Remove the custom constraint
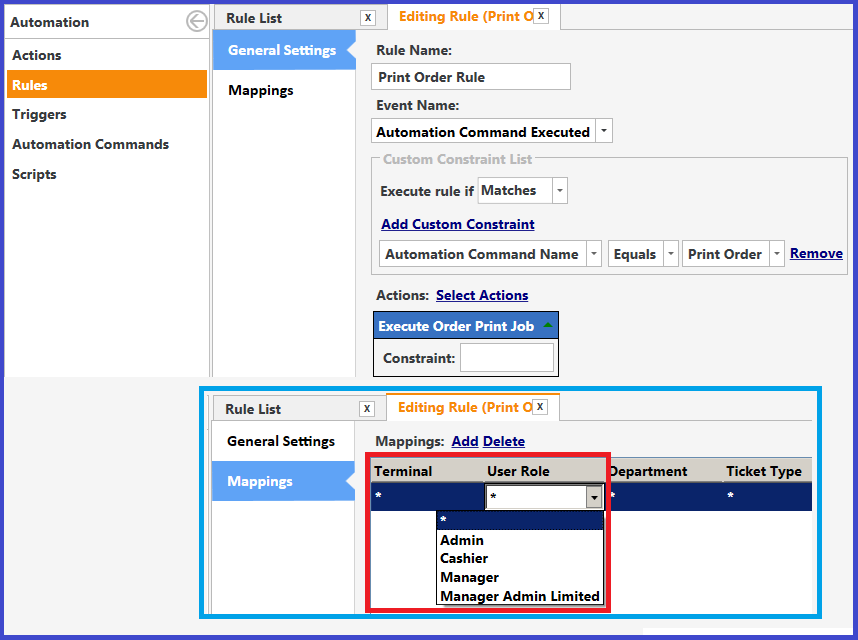The image size is (858, 640). pyautogui.click(x=815, y=254)
